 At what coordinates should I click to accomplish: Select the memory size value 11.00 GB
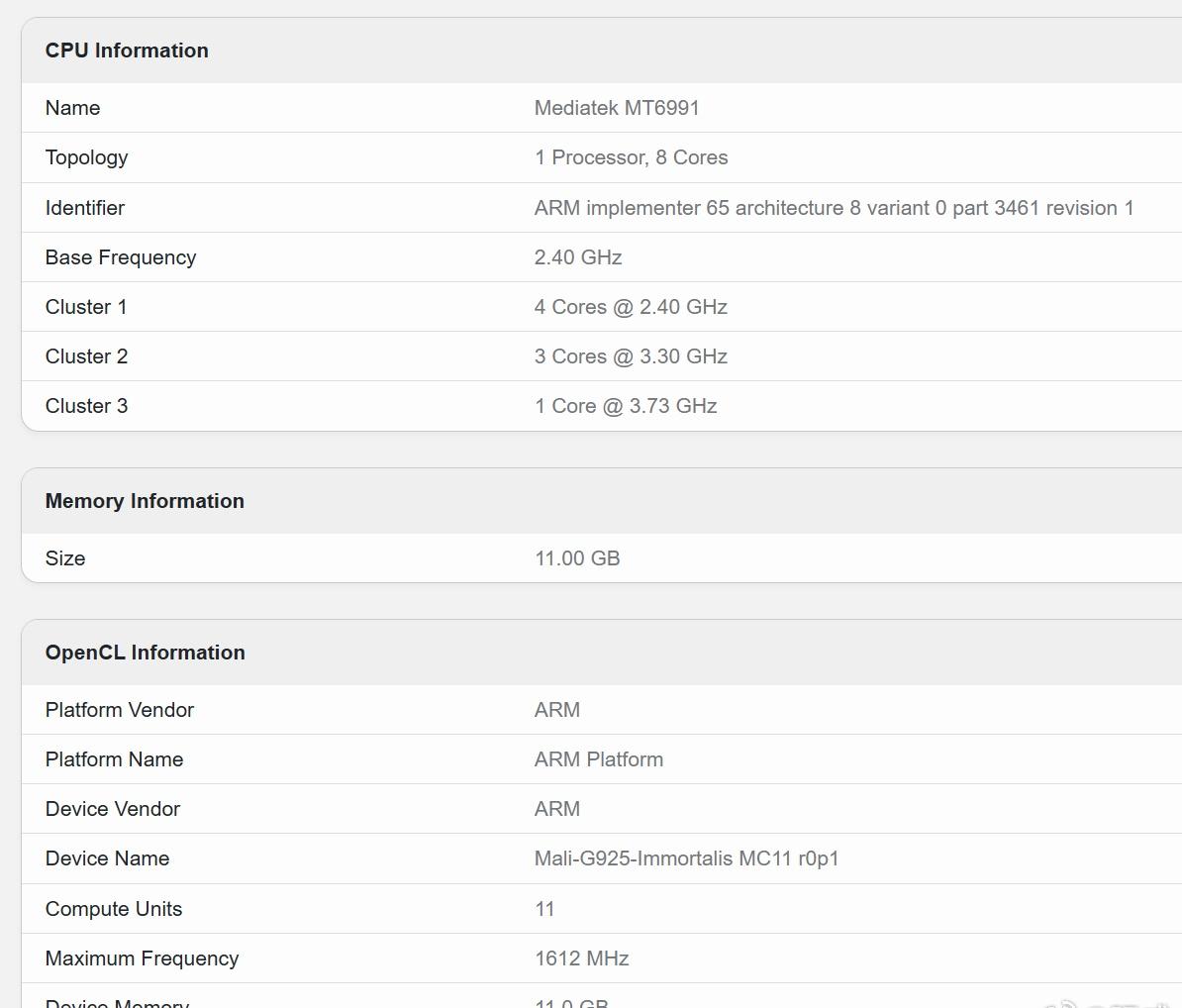pyautogui.click(x=577, y=558)
